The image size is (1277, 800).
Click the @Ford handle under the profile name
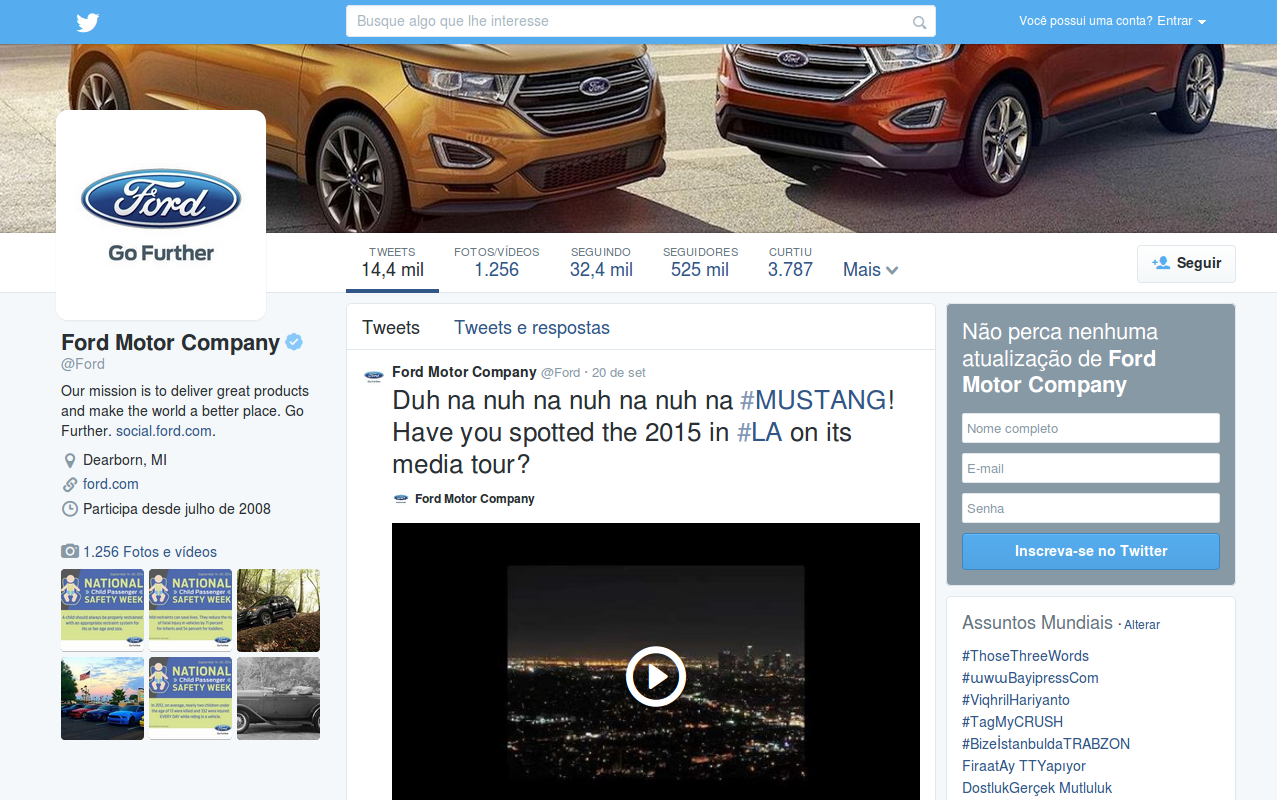[x=83, y=365]
